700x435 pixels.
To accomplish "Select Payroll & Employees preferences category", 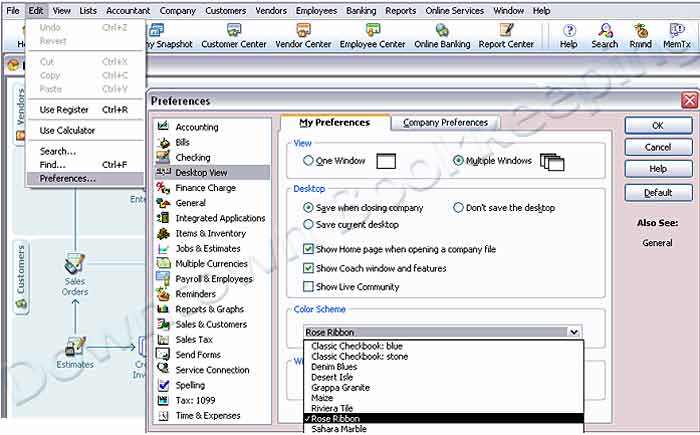I will tap(212, 279).
